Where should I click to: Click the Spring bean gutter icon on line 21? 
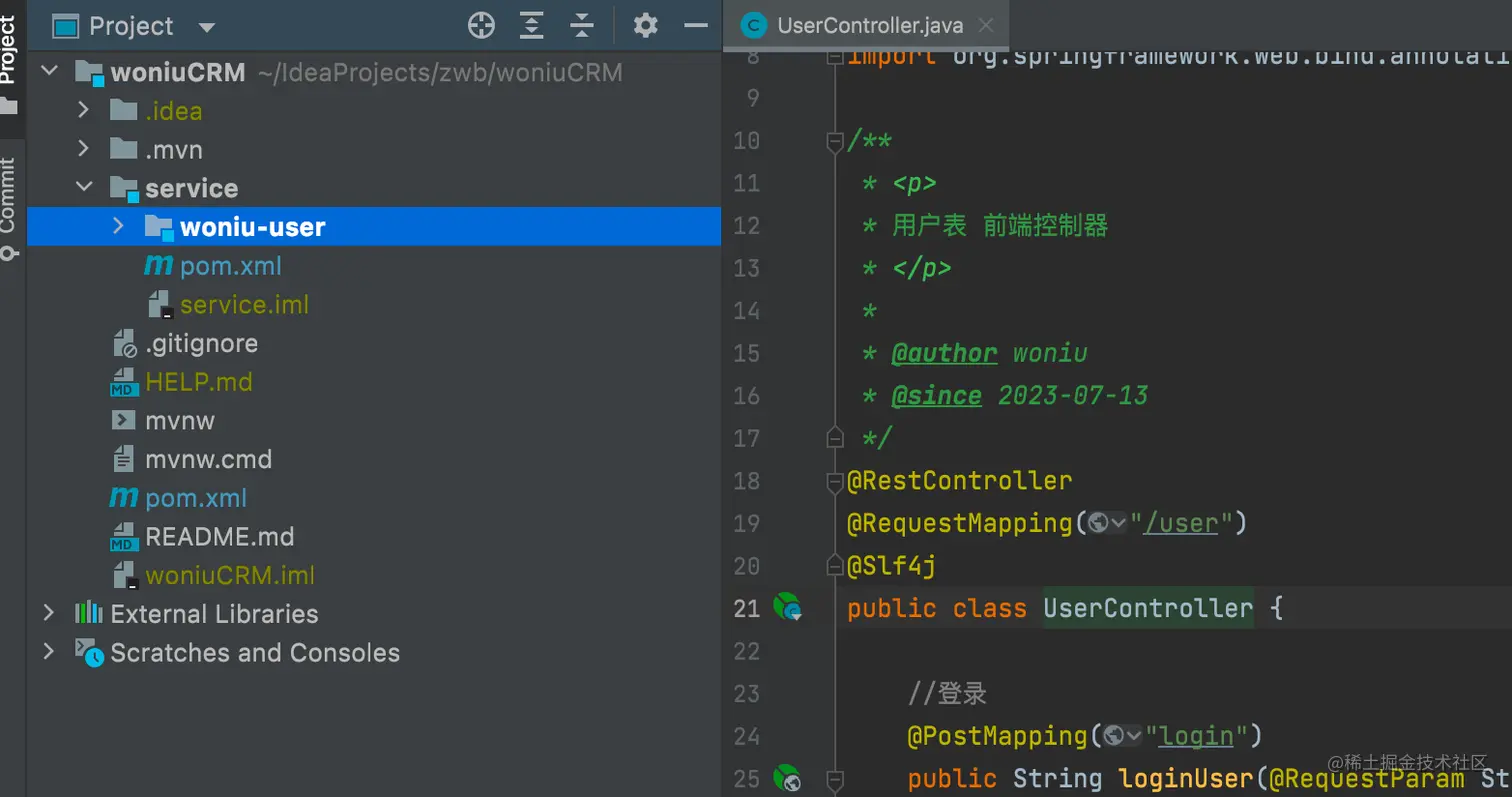[x=788, y=607]
